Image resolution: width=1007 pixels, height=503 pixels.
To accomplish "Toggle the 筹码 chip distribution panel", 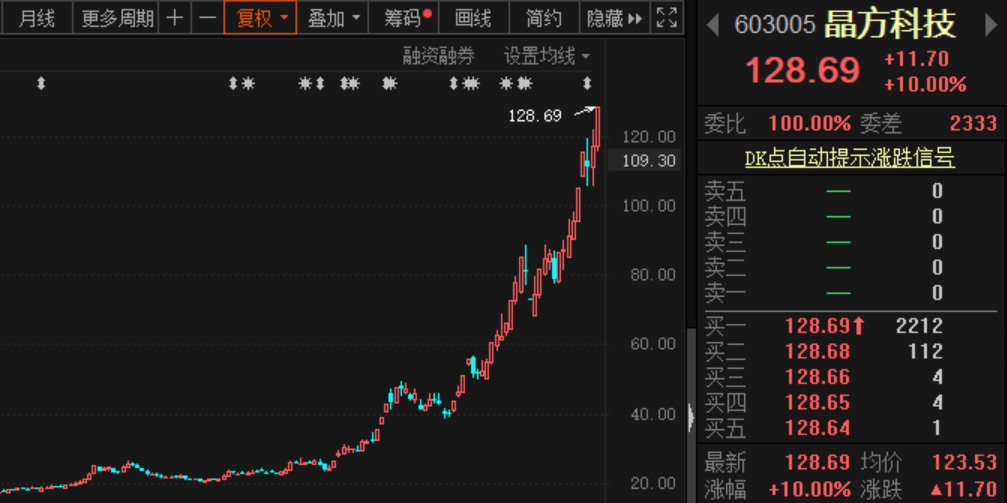I will click(403, 18).
